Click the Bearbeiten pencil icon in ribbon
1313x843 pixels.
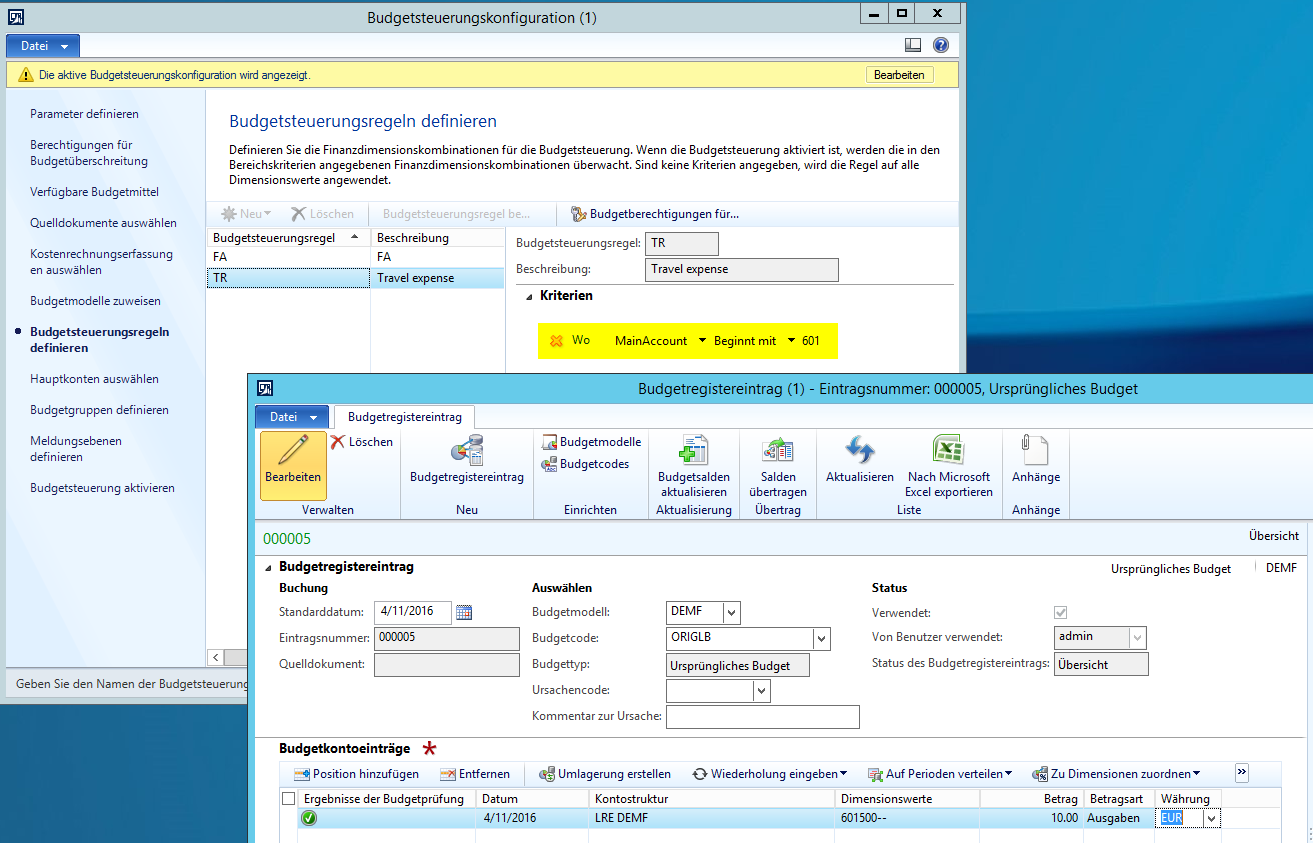(x=292, y=452)
